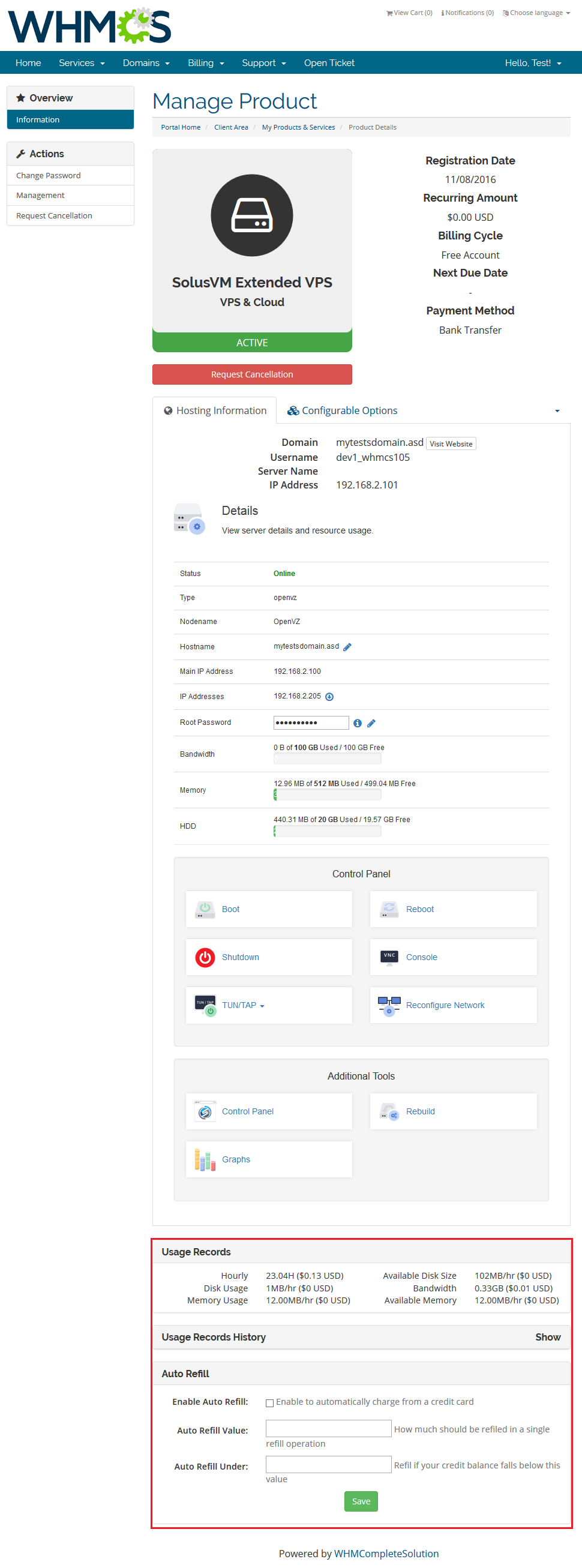Edit root password pencil icon

(x=371, y=723)
